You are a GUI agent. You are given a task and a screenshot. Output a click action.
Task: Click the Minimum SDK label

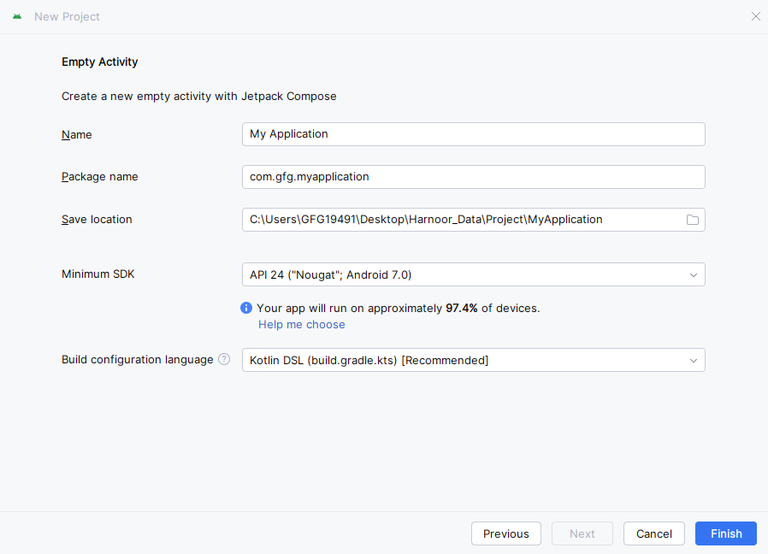(98, 274)
